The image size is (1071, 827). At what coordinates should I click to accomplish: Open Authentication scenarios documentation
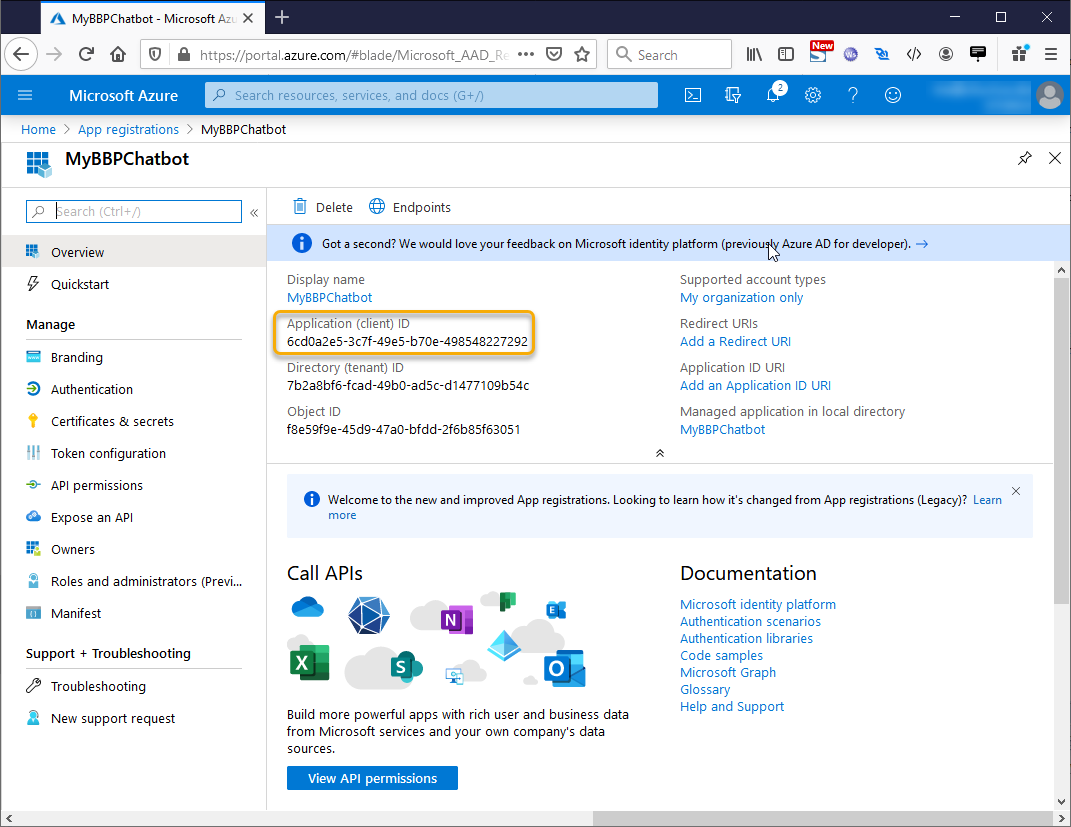(750, 621)
